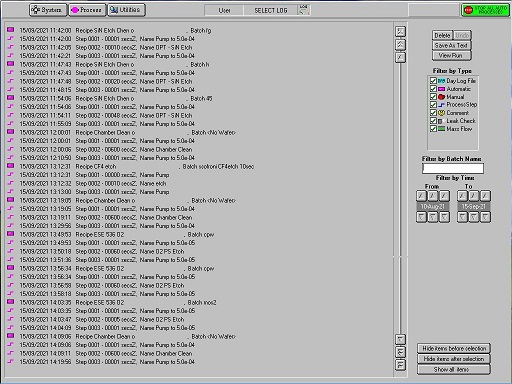Click the log list vertical scrollbar track

[x=400, y=198]
